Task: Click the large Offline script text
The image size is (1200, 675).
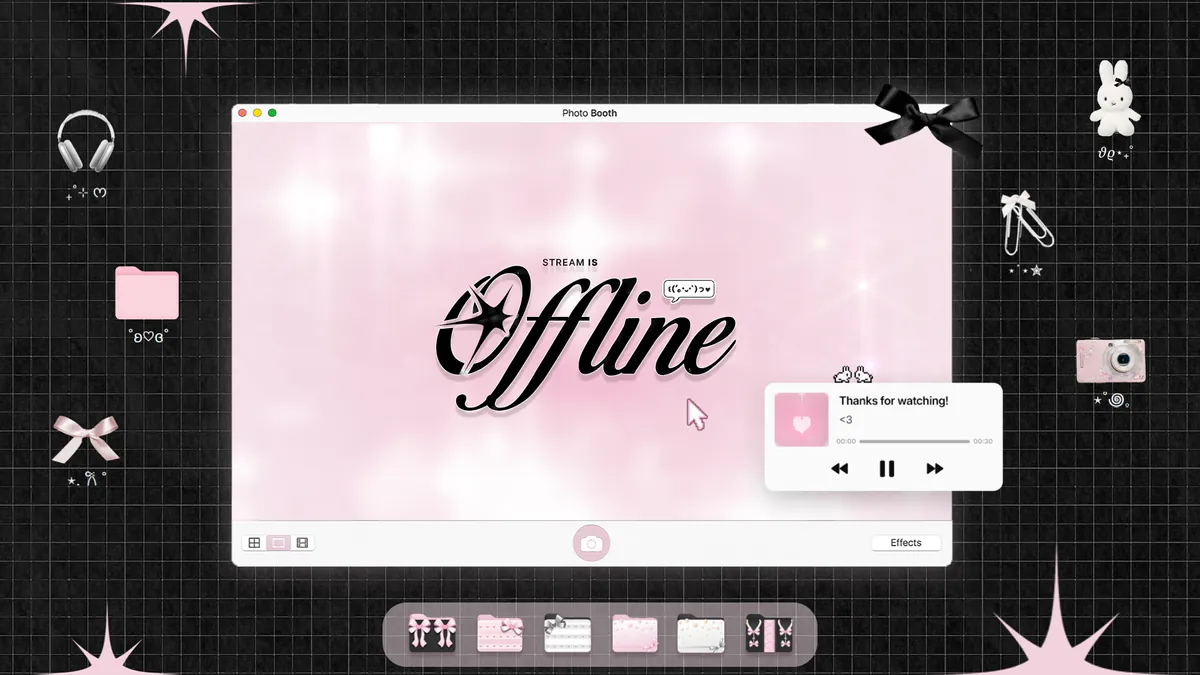Action: [x=588, y=339]
